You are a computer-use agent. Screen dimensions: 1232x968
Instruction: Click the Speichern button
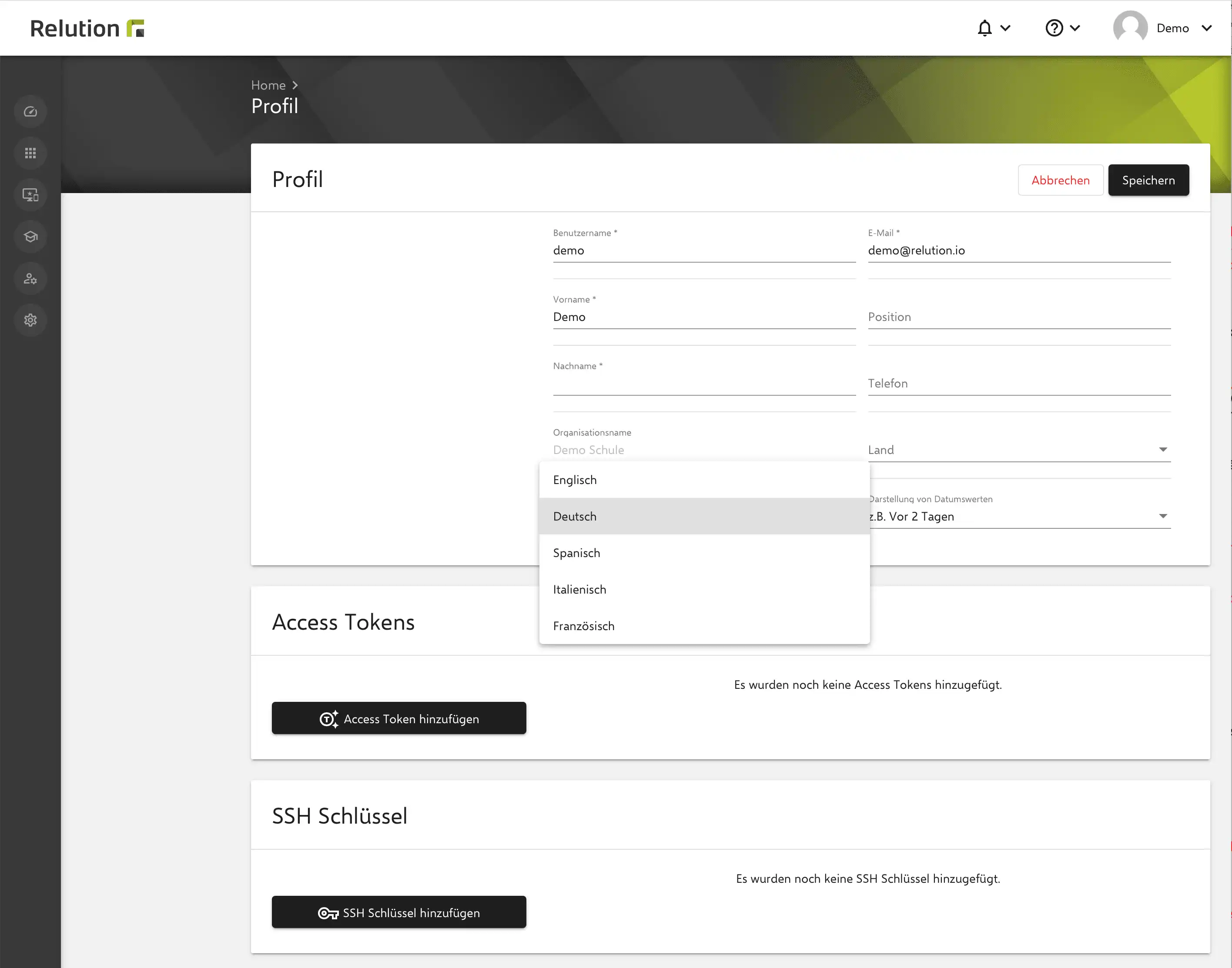point(1148,180)
